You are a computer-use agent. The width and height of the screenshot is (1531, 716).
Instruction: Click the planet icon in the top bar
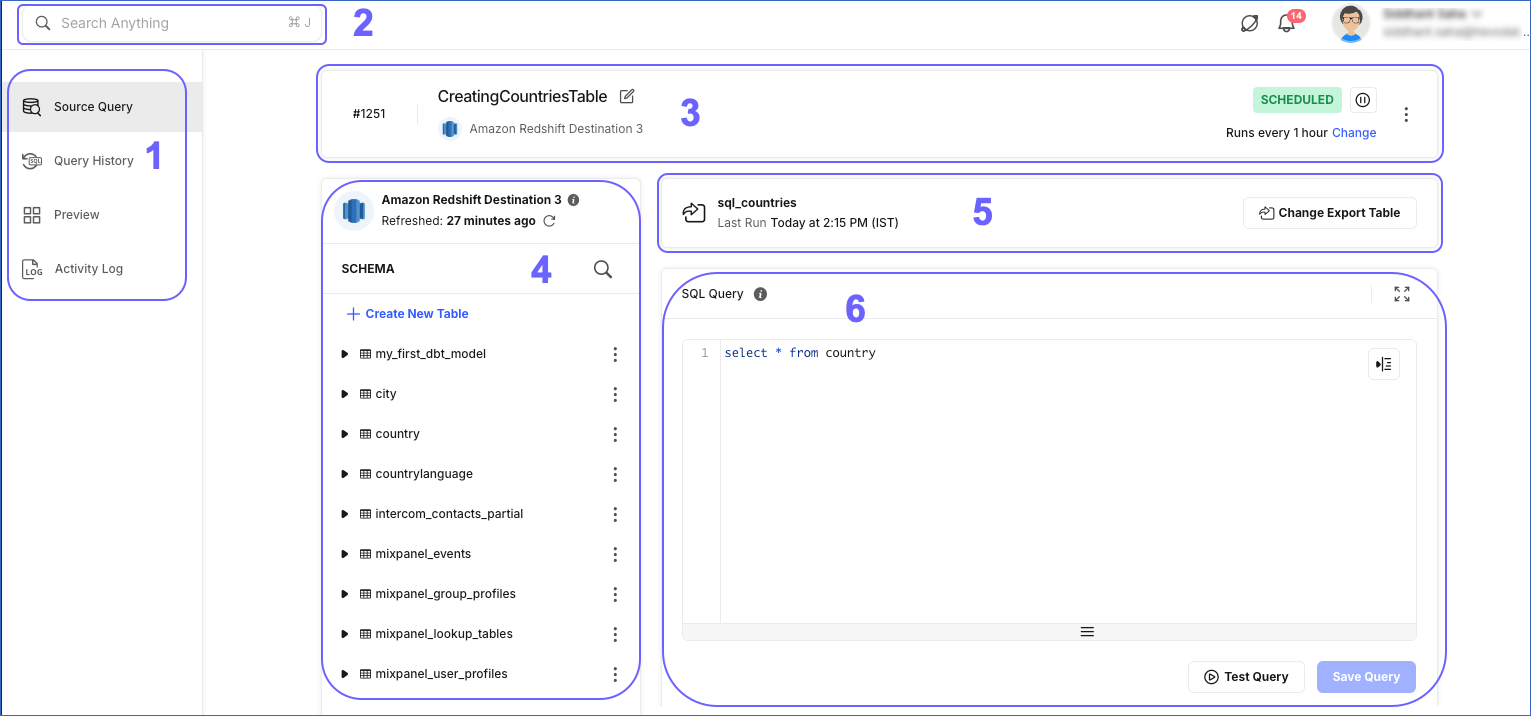point(1249,22)
